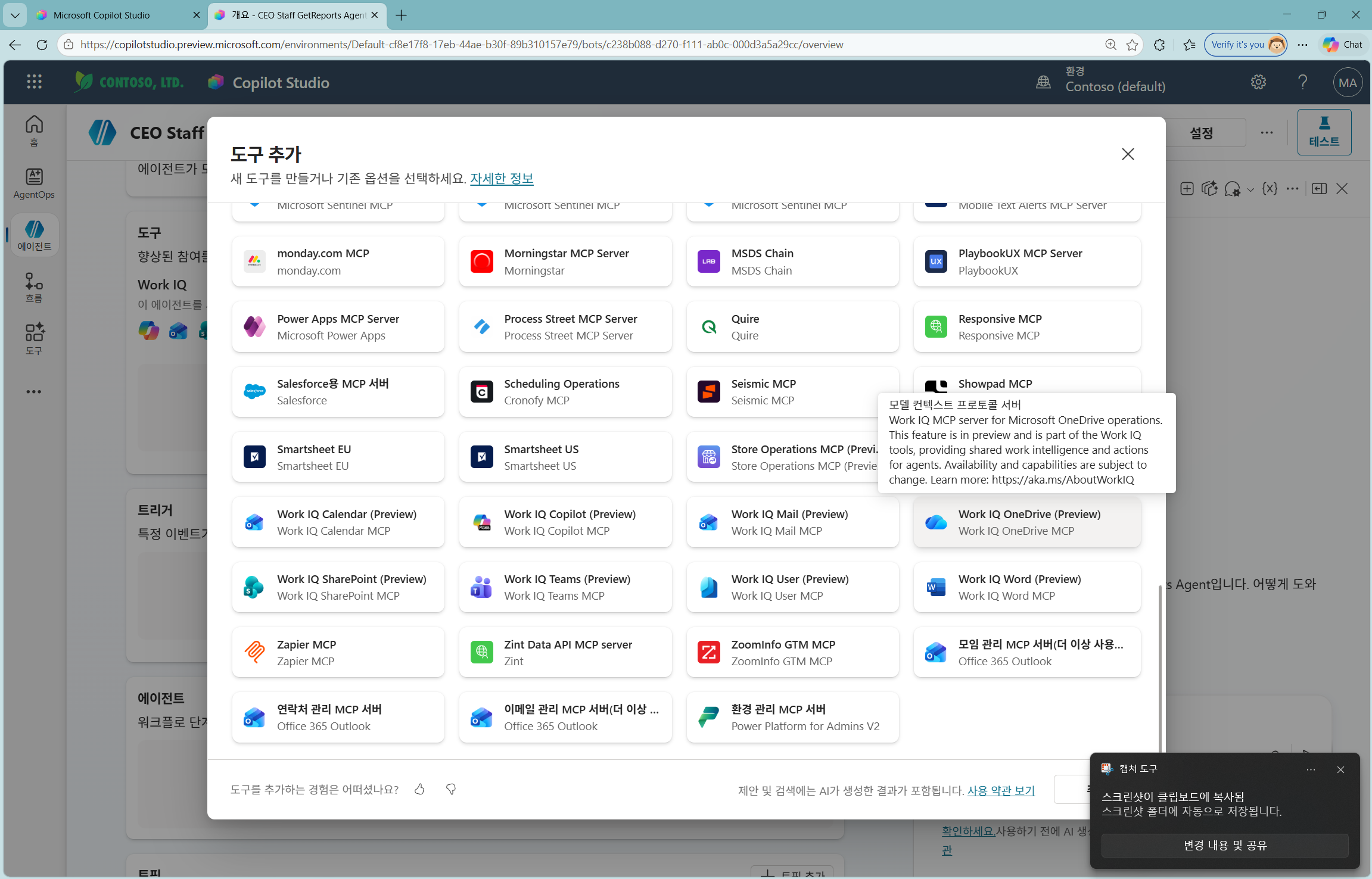
Task: Select the monday.com MCP tool card
Action: click(x=338, y=261)
